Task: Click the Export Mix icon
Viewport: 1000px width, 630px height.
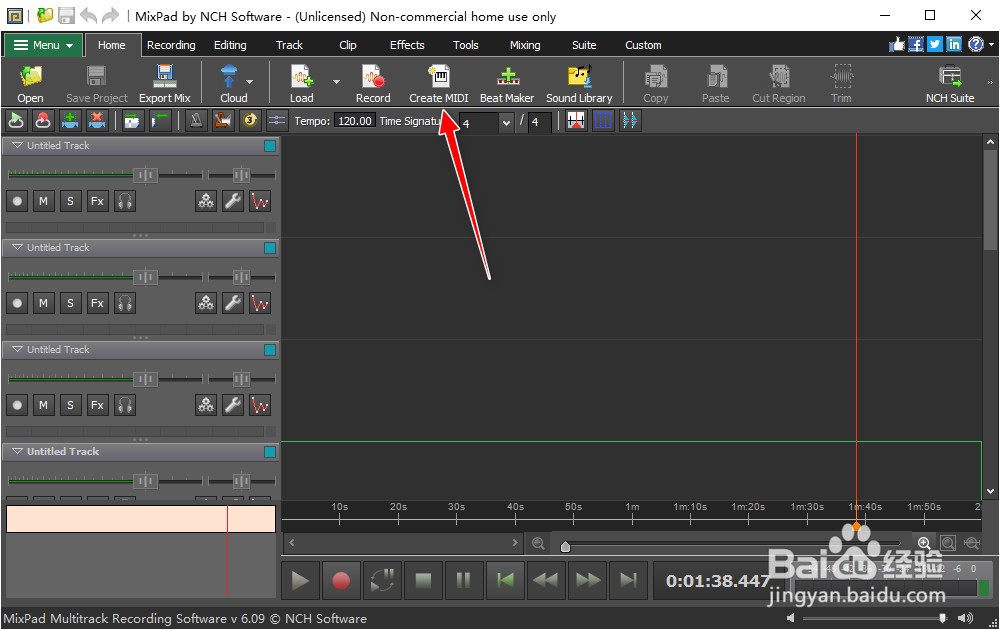Action: 165,83
